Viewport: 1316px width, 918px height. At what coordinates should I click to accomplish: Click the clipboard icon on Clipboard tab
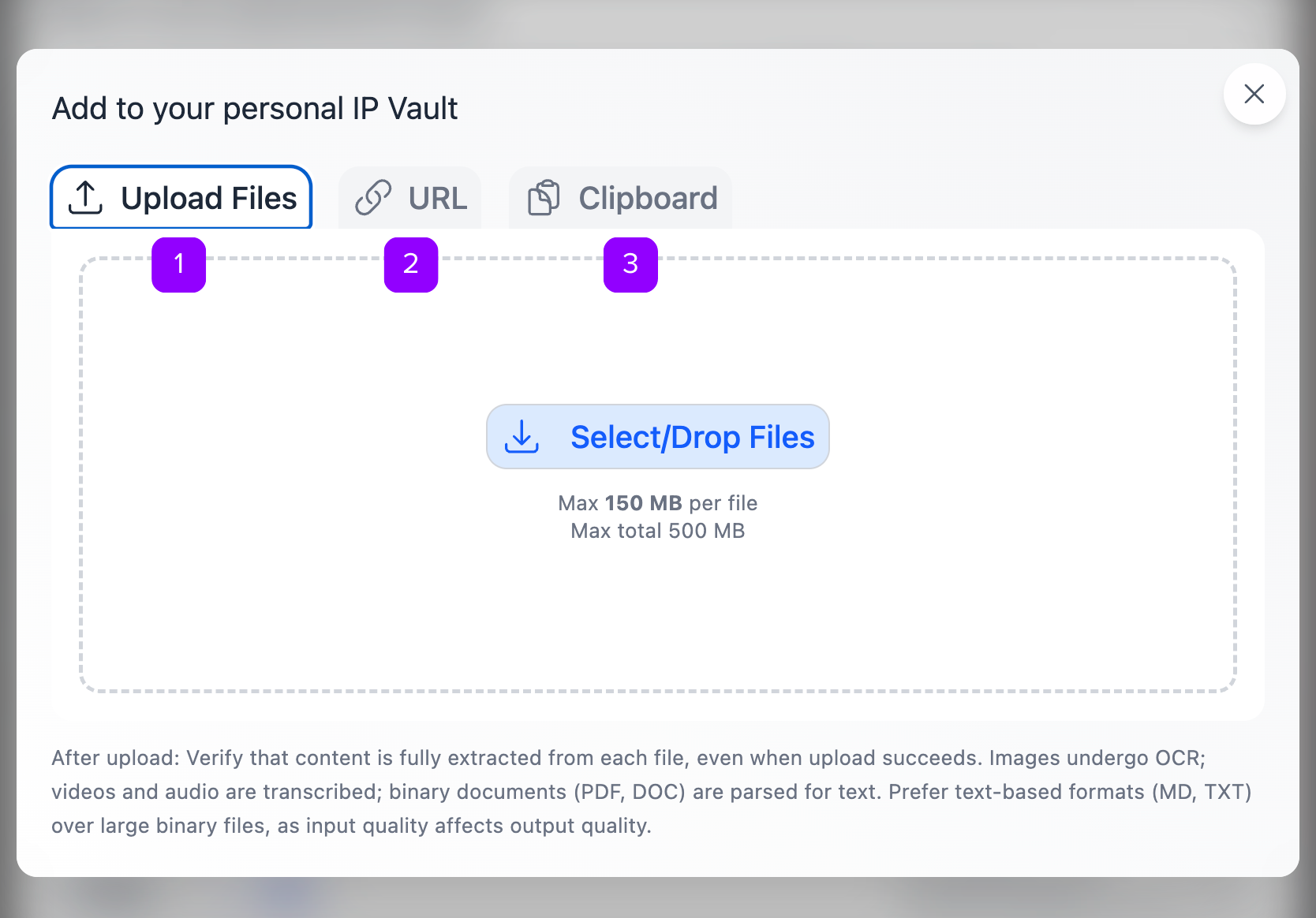coord(545,197)
